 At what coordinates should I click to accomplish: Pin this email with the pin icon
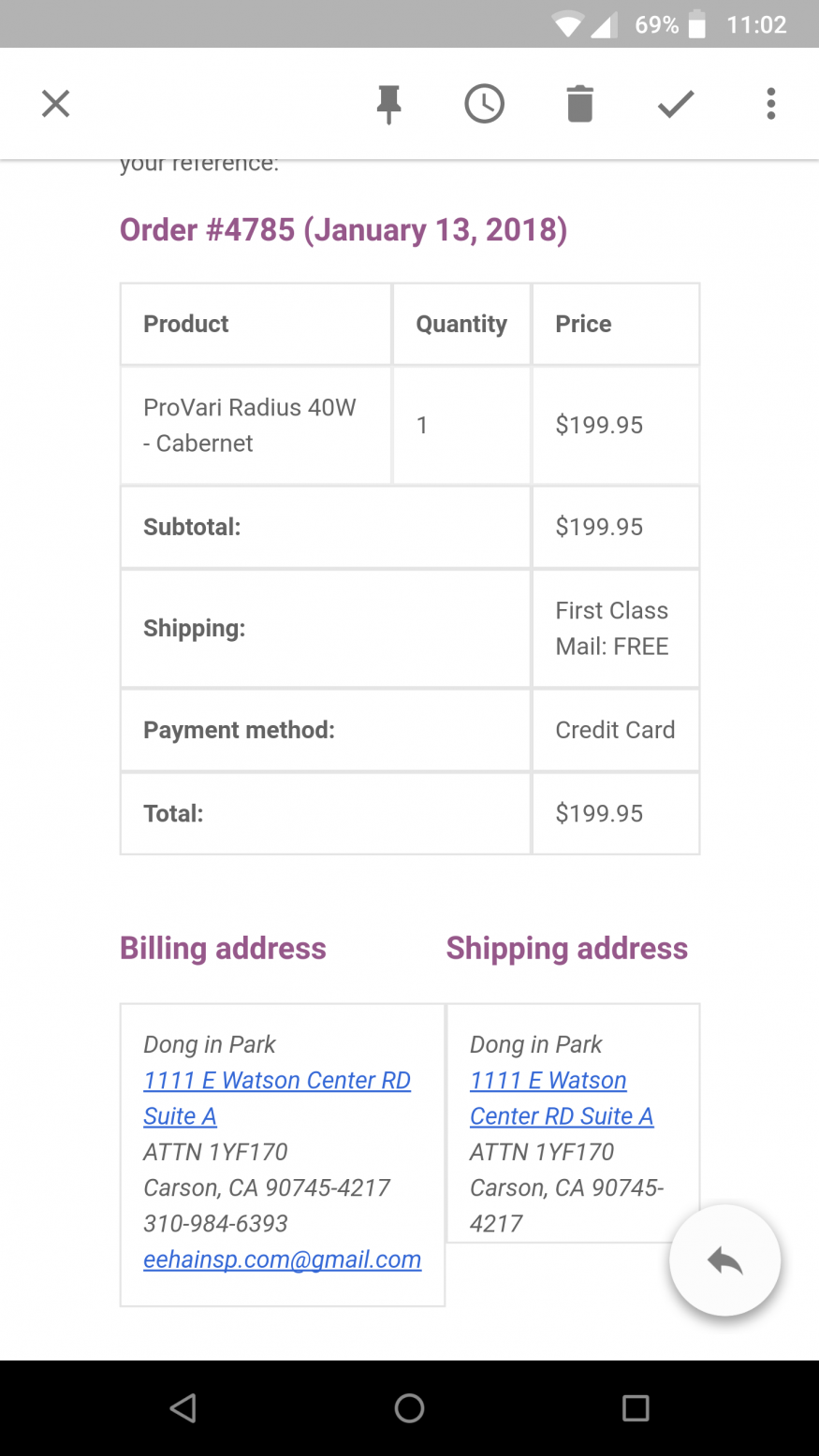click(388, 104)
